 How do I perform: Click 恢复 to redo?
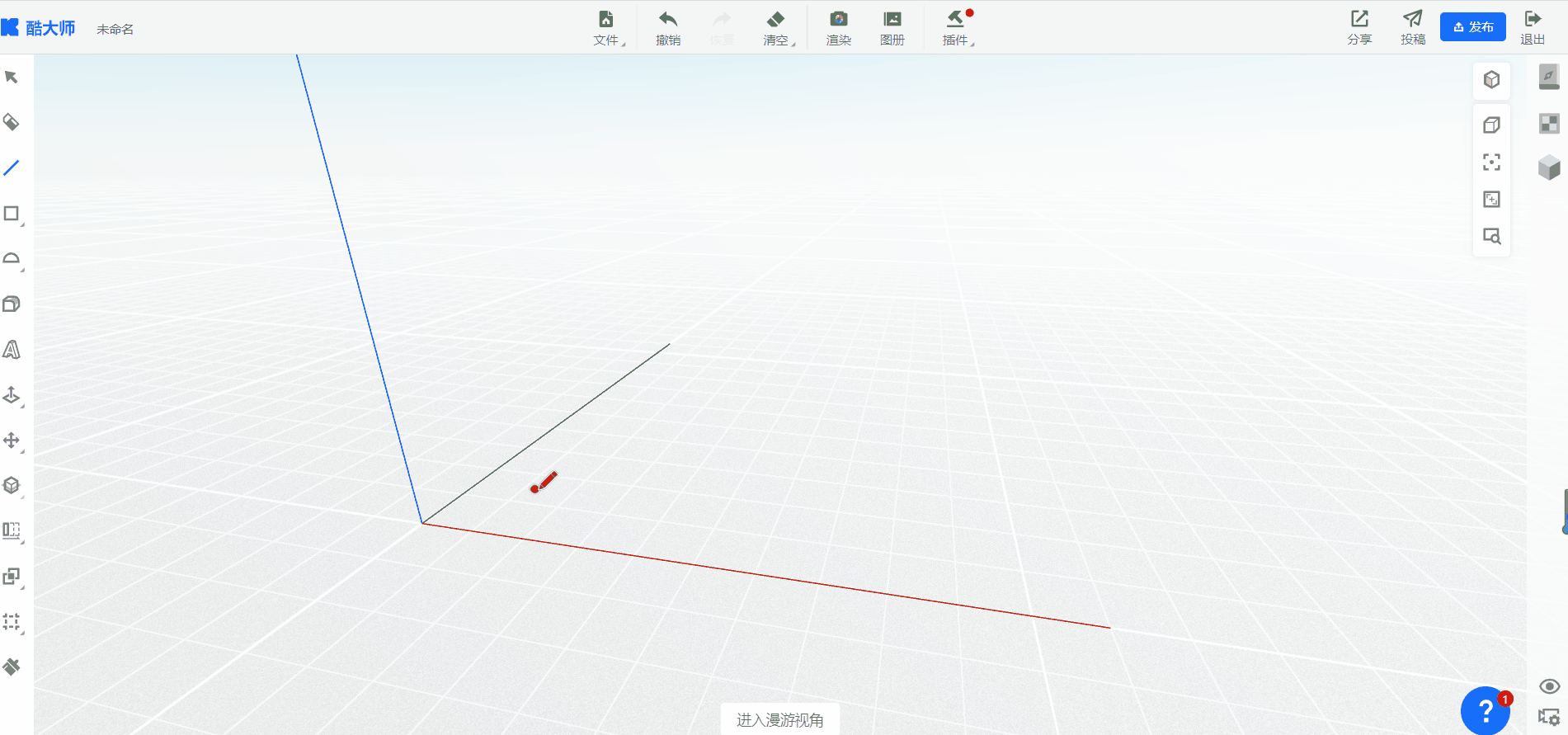pos(722,28)
